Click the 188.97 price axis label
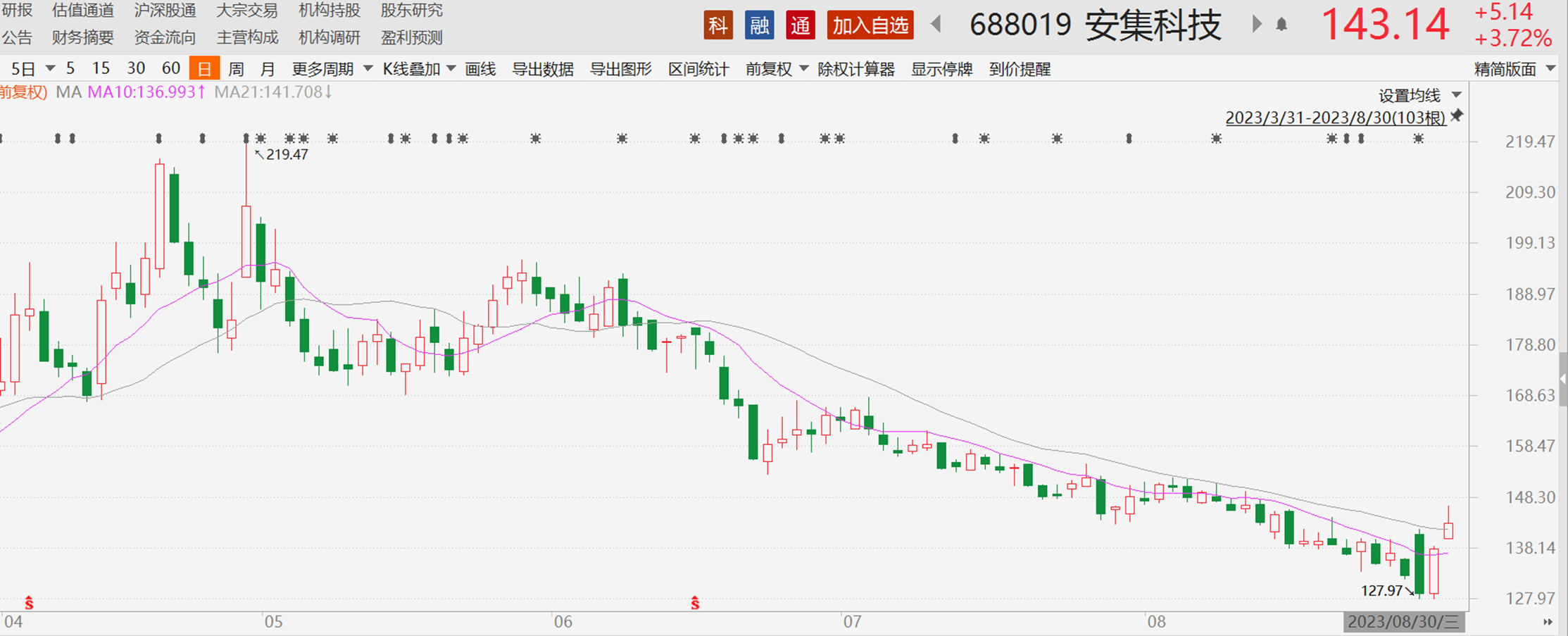Image resolution: width=1568 pixels, height=636 pixels. tap(1530, 294)
